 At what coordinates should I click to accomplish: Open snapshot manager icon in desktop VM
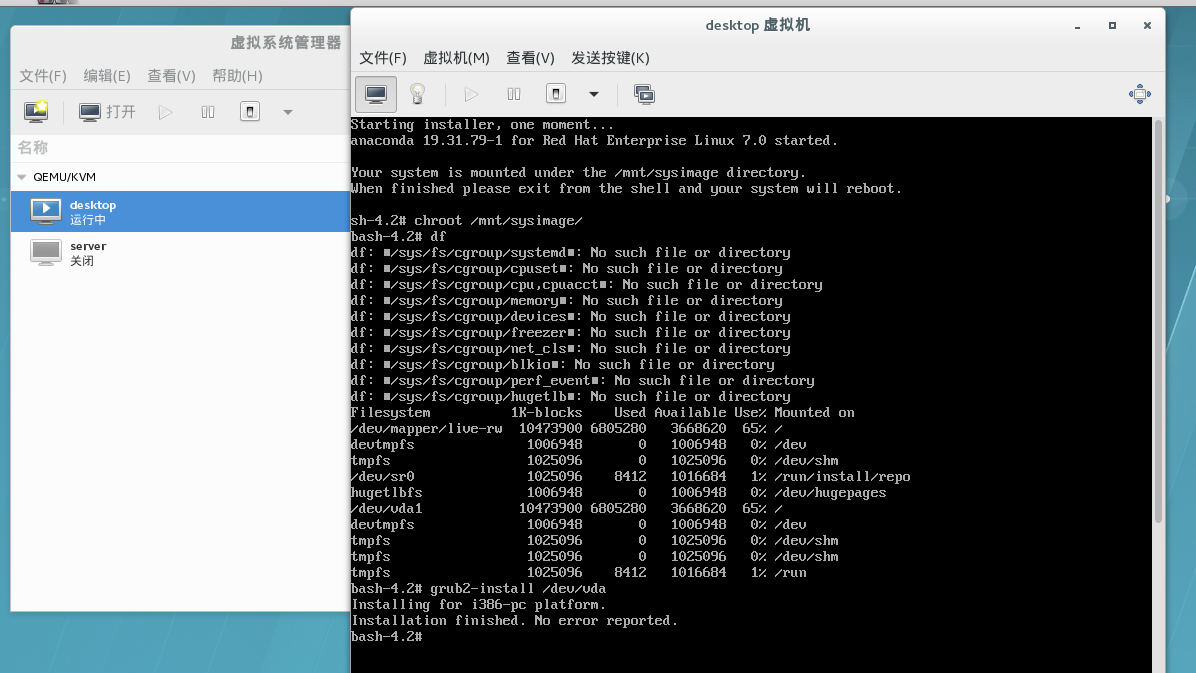pos(645,95)
